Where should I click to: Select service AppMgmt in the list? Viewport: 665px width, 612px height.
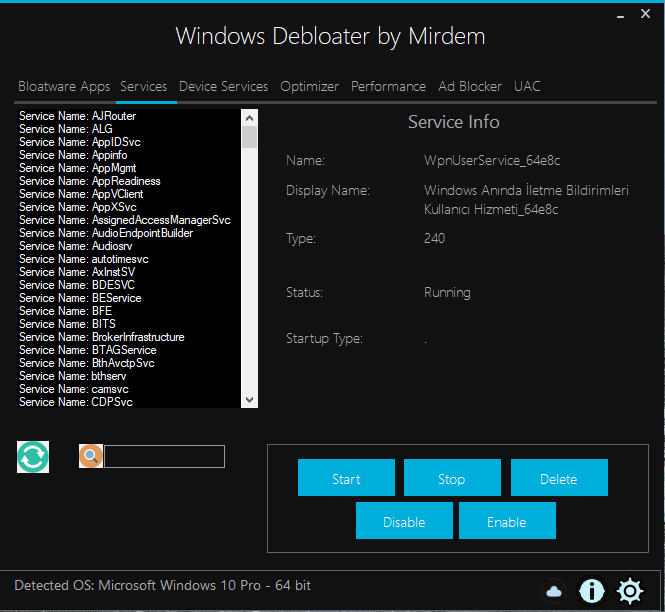pyautogui.click(x=129, y=168)
